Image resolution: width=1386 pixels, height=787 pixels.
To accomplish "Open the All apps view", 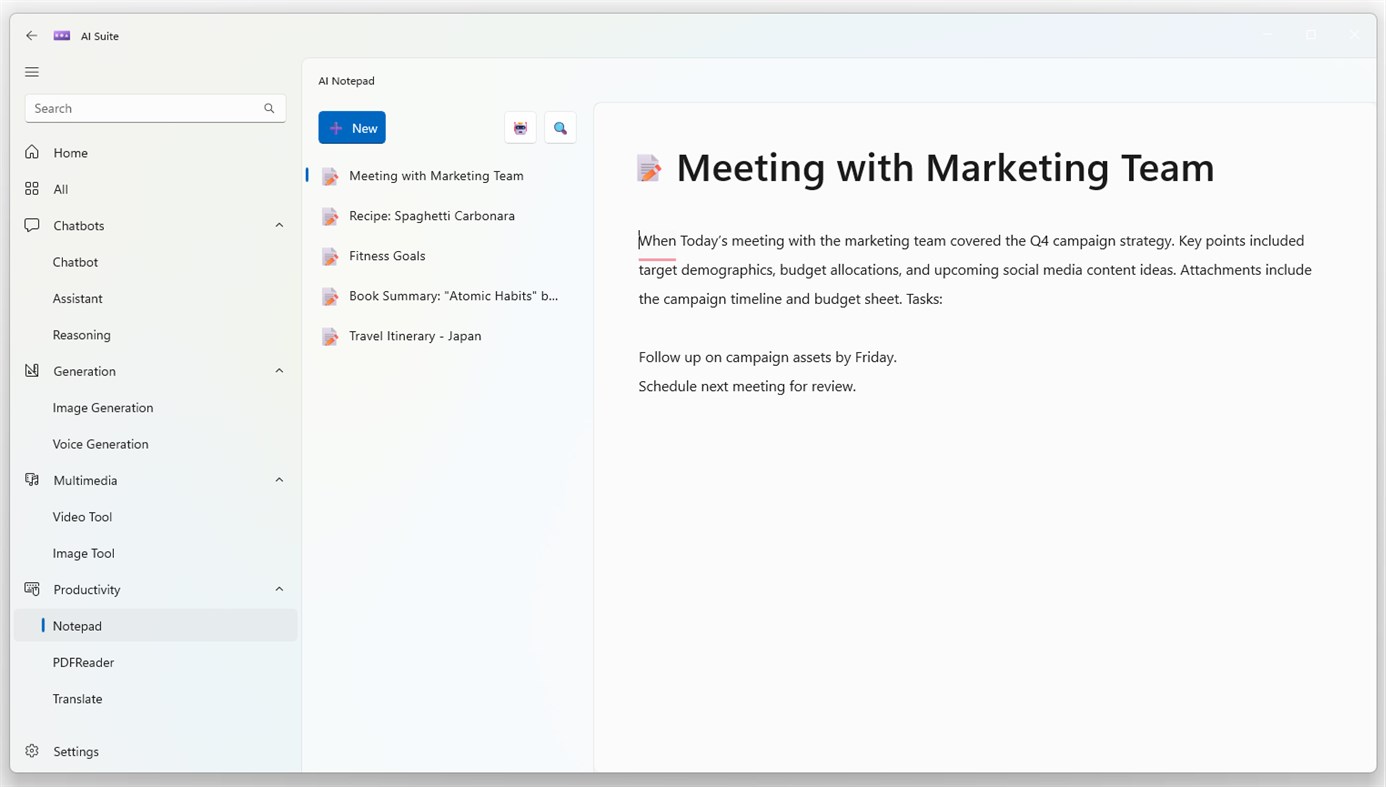I will [x=60, y=188].
